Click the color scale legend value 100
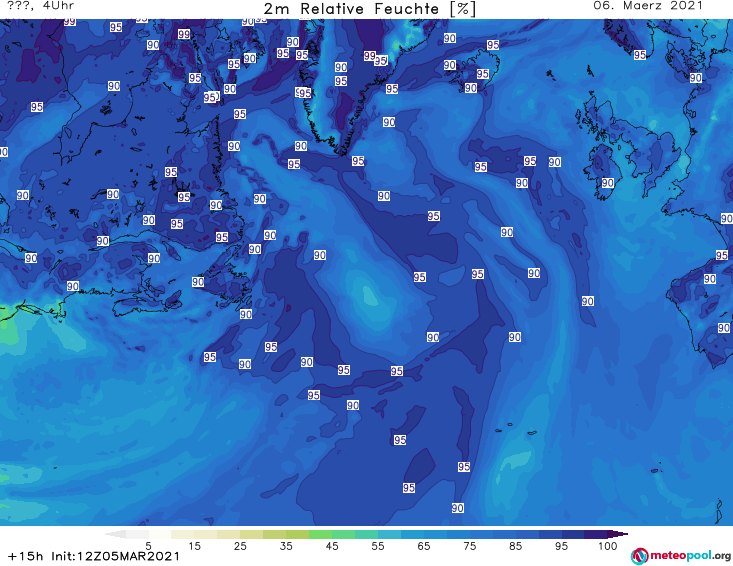 tap(608, 546)
